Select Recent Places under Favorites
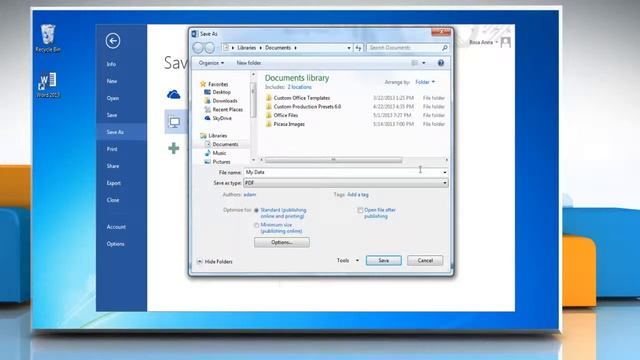The image size is (640, 360). pos(223,109)
